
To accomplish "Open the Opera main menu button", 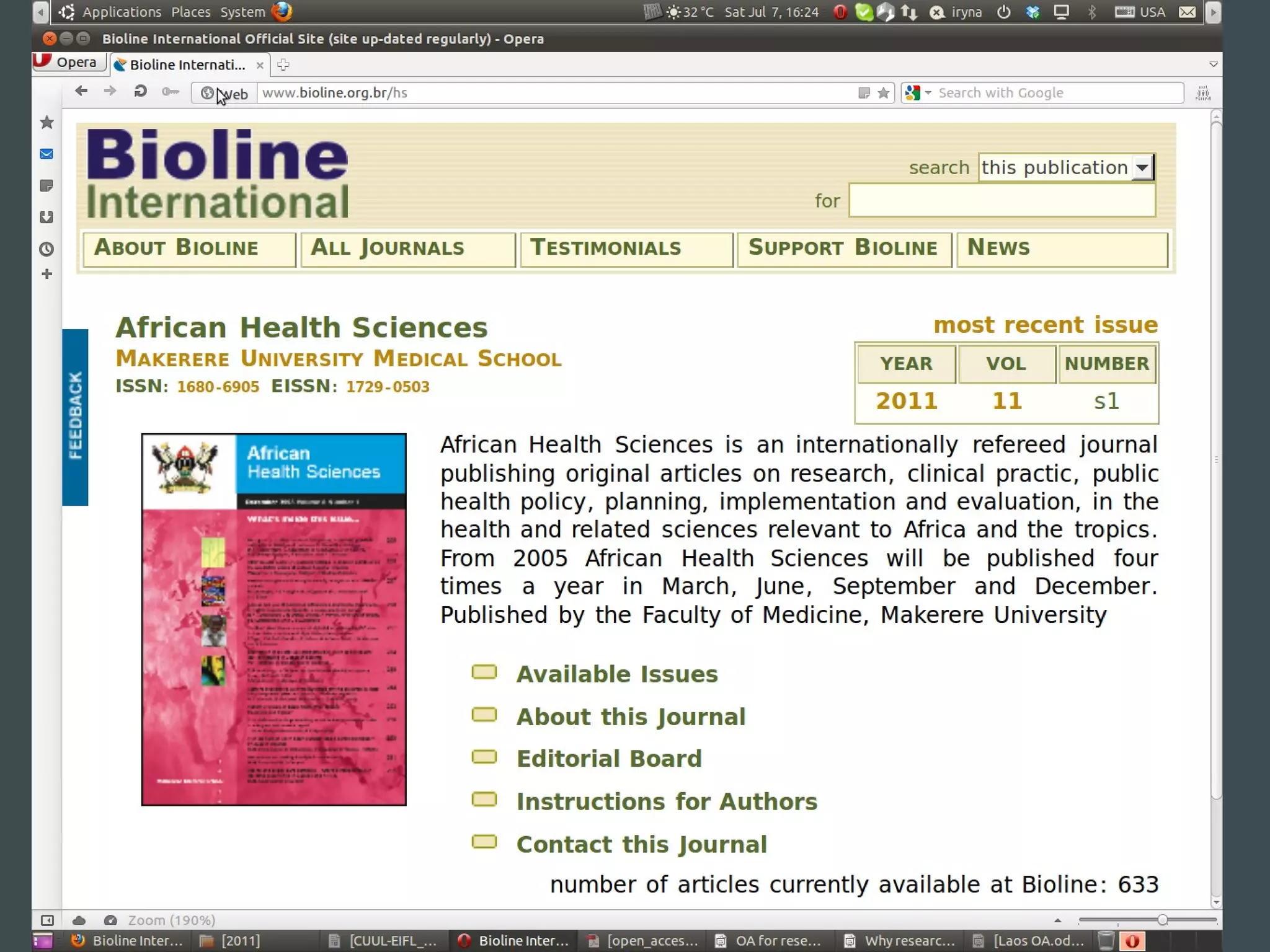I will click(x=68, y=63).
